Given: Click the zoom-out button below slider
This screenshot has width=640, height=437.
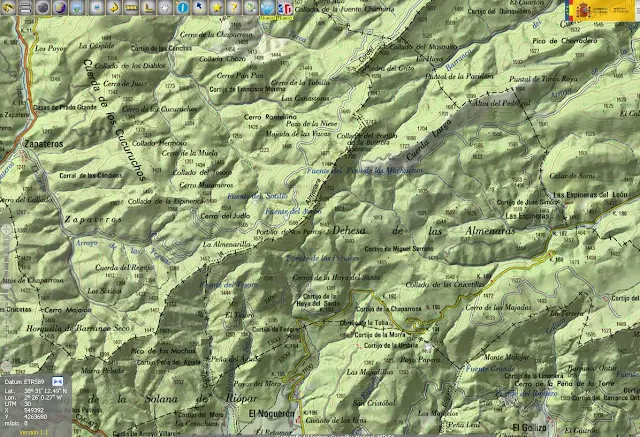Looking at the screenshot, I should coord(6,366).
